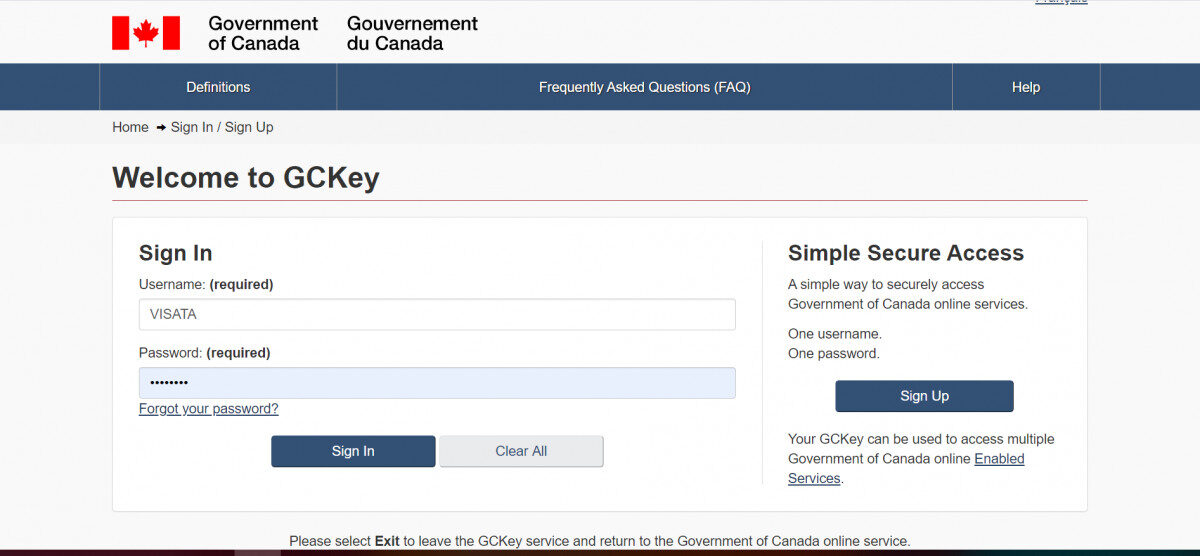Click the Gouvernement du Canada wordmark
Image resolution: width=1200 pixels, height=556 pixels.
pyautogui.click(x=412, y=33)
